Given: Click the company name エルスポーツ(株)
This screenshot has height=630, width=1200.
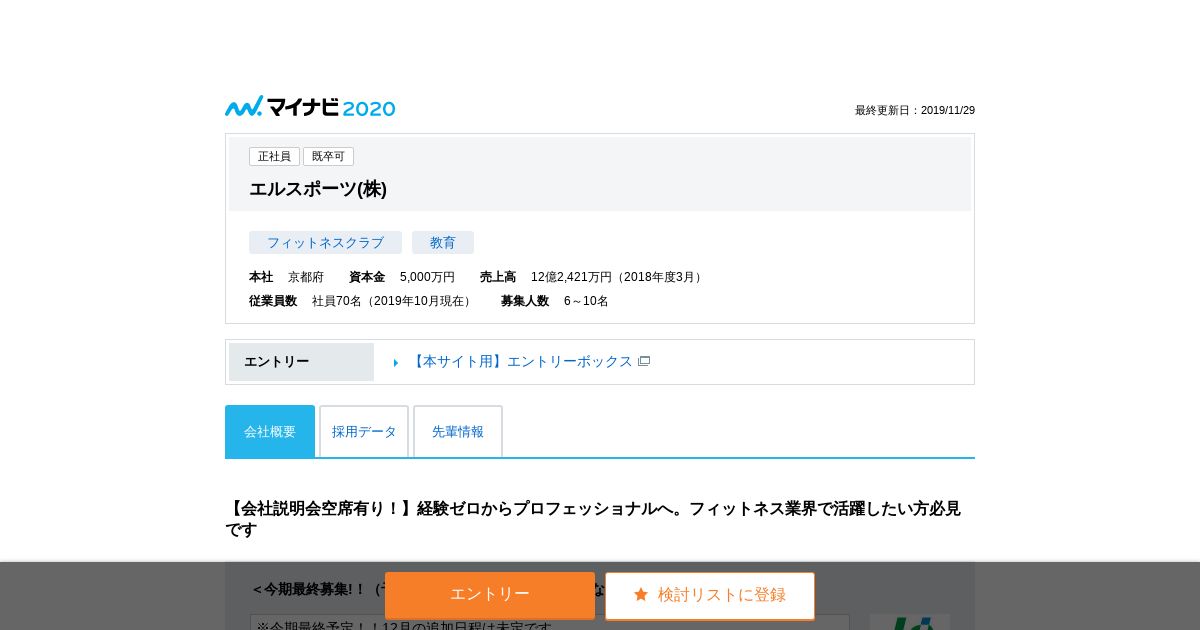Looking at the screenshot, I should tap(318, 189).
